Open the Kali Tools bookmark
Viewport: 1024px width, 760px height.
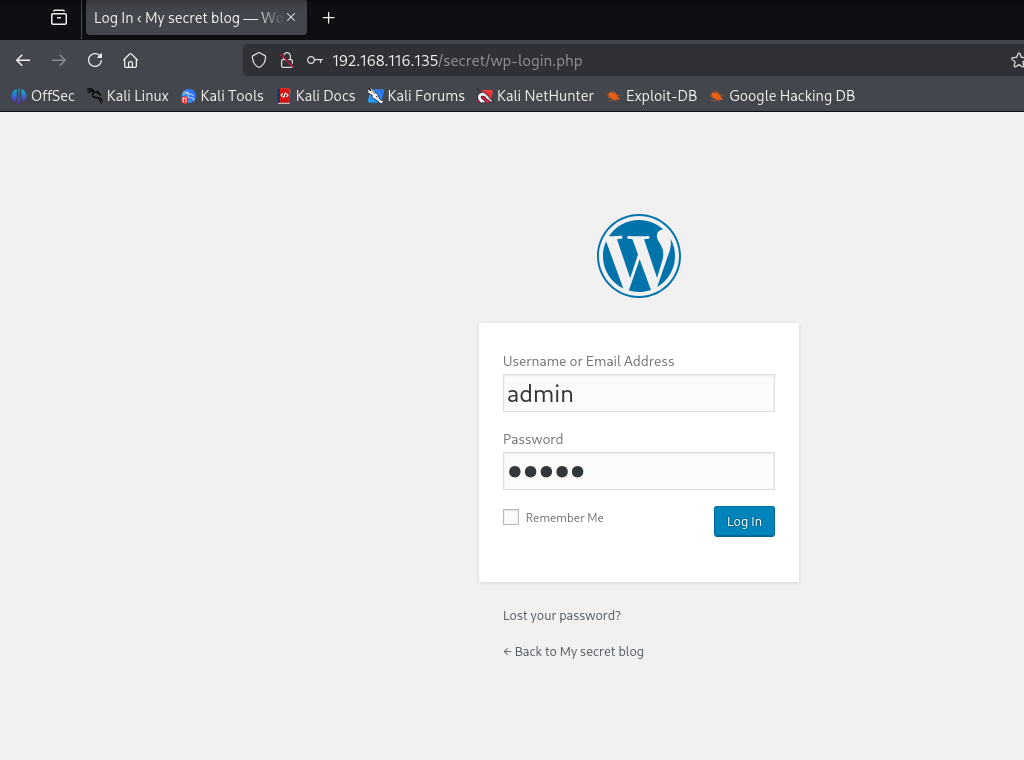pos(223,96)
